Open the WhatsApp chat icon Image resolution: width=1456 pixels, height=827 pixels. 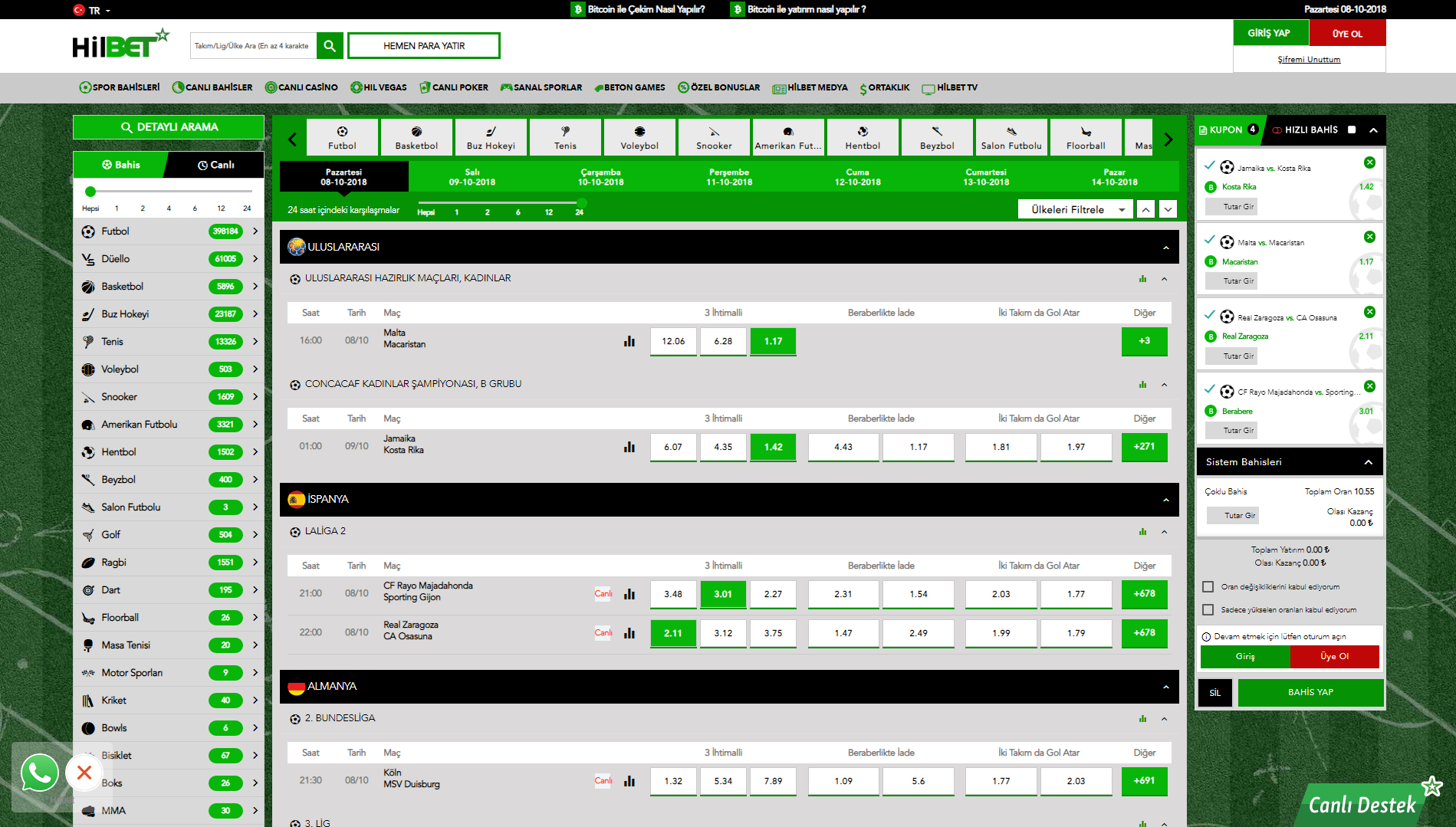39,773
